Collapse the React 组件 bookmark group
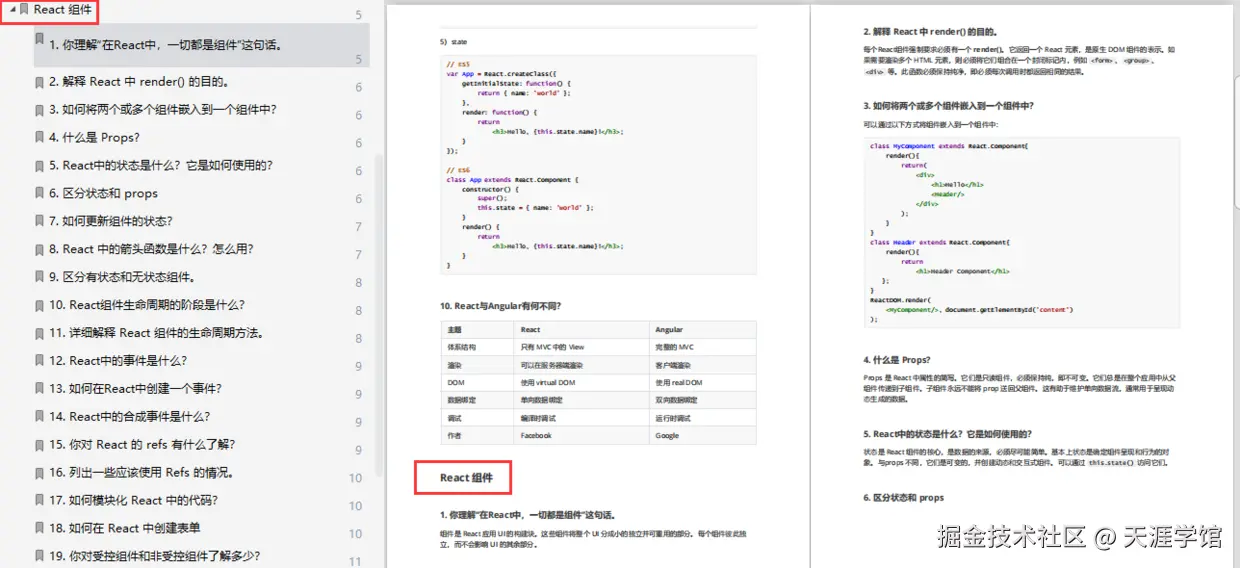 pos(12,9)
